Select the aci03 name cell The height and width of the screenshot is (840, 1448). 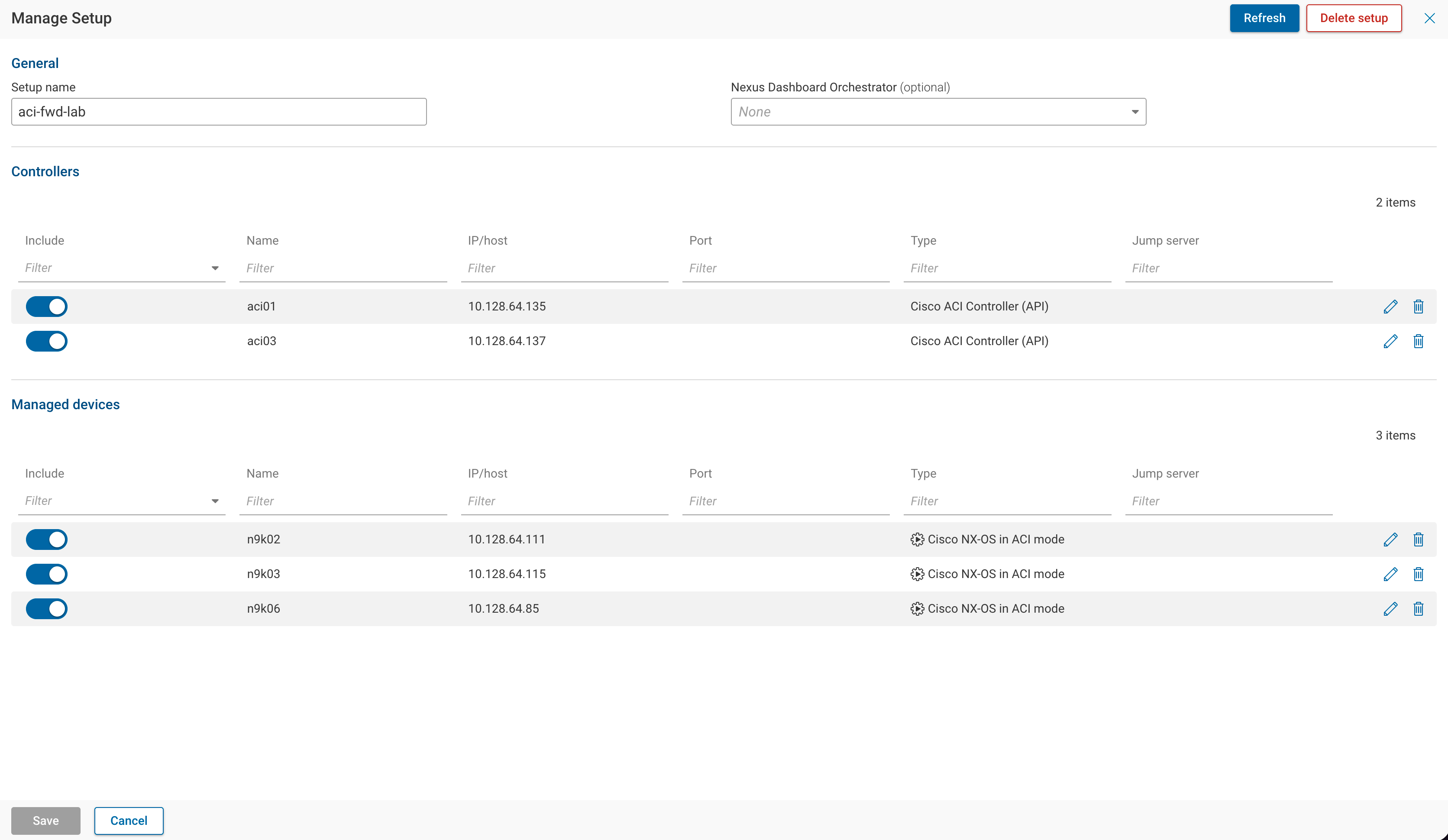(x=262, y=341)
